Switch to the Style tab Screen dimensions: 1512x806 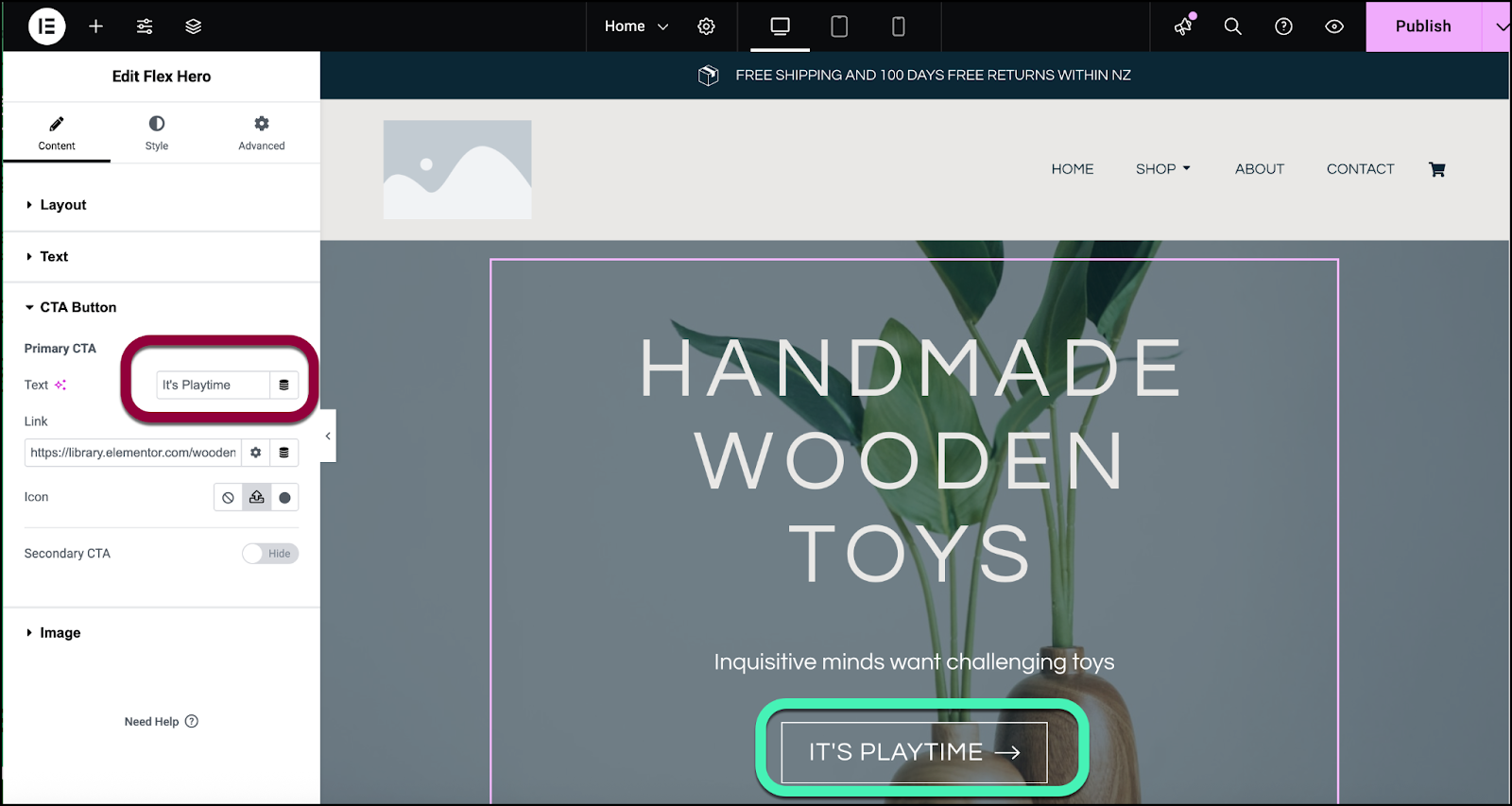(157, 133)
